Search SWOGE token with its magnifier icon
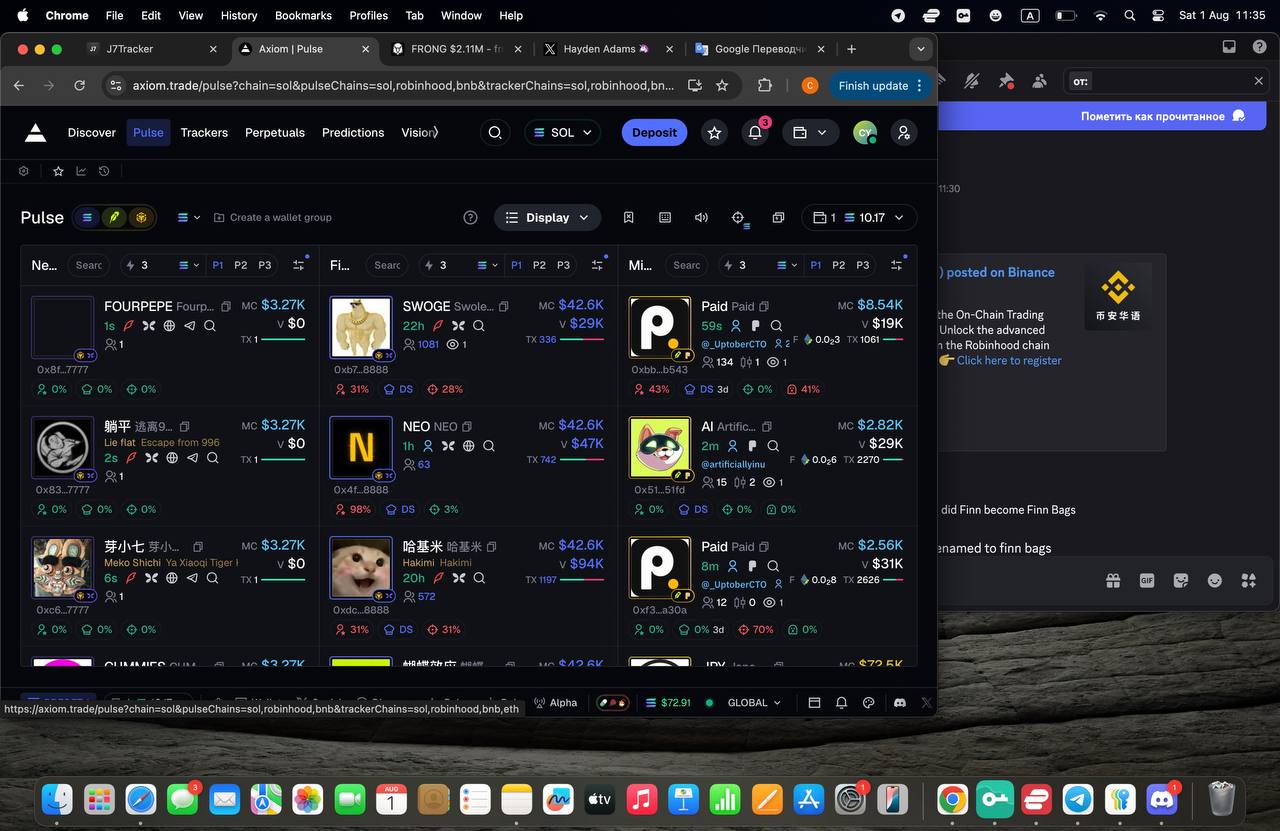The width and height of the screenshot is (1280, 831). coord(479,325)
